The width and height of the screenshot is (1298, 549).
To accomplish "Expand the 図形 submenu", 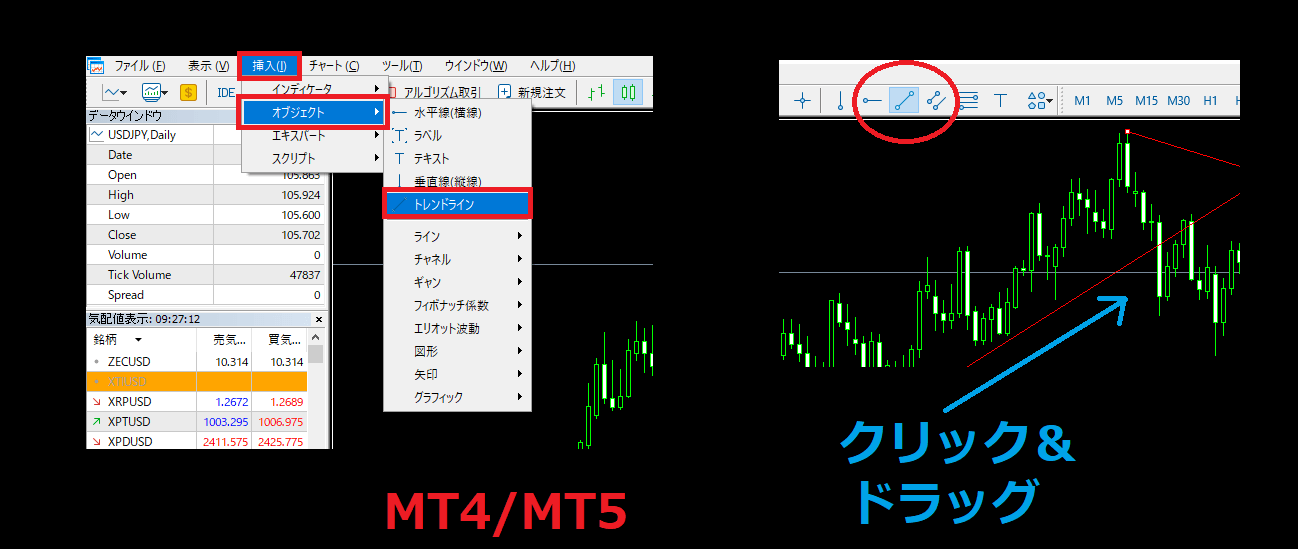I will pos(458,351).
